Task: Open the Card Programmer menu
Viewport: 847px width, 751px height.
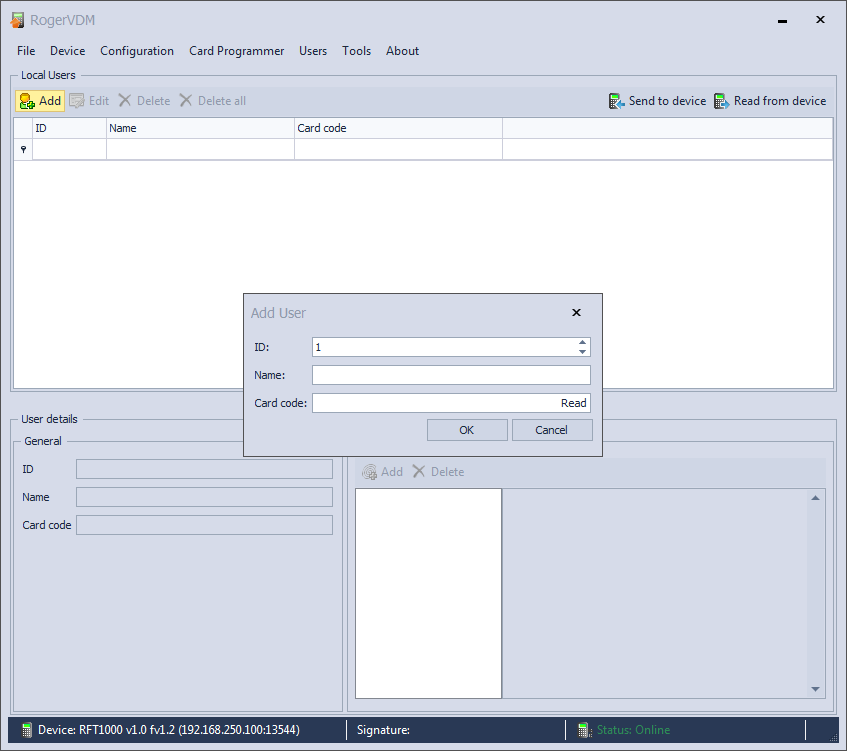Action: tap(237, 51)
